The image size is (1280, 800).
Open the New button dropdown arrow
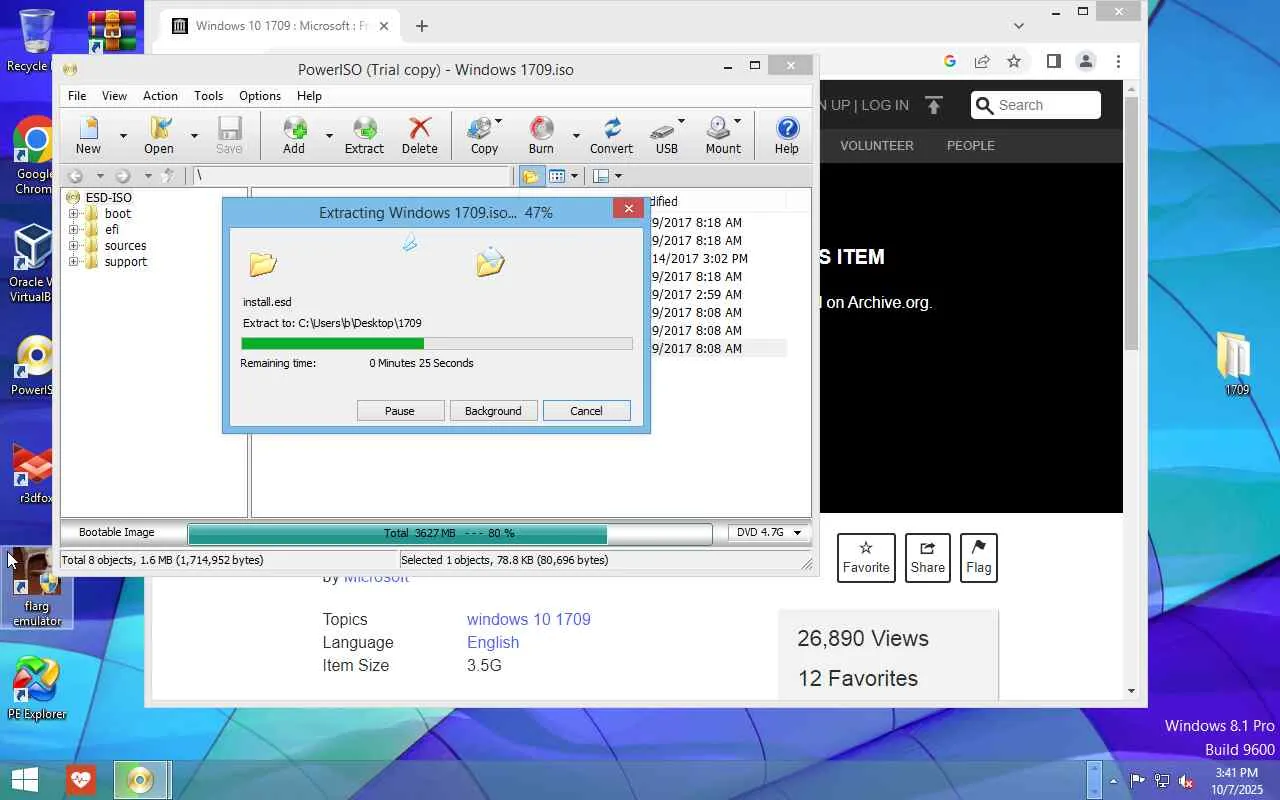123,135
